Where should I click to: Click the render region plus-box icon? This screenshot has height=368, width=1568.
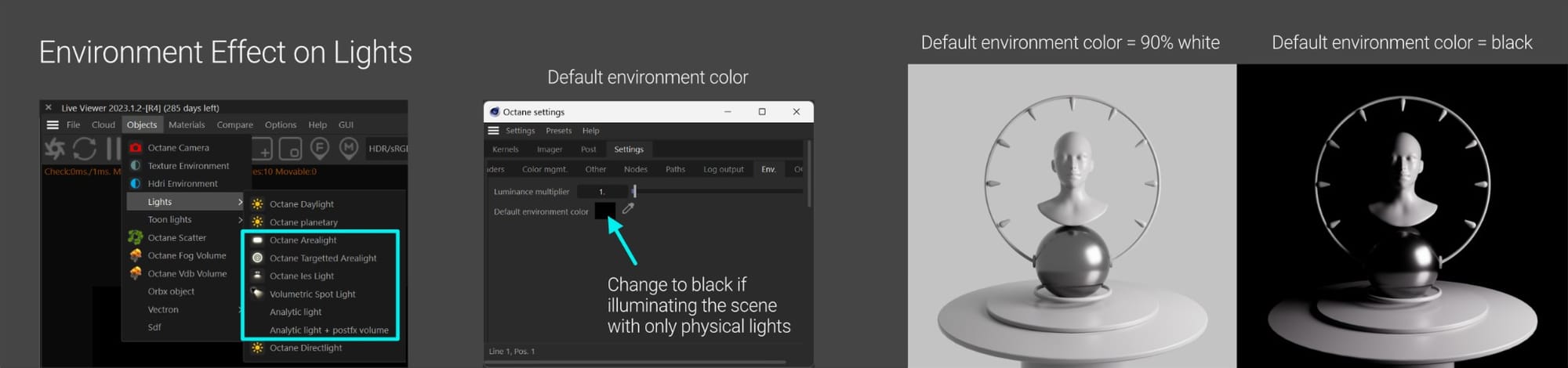point(262,148)
